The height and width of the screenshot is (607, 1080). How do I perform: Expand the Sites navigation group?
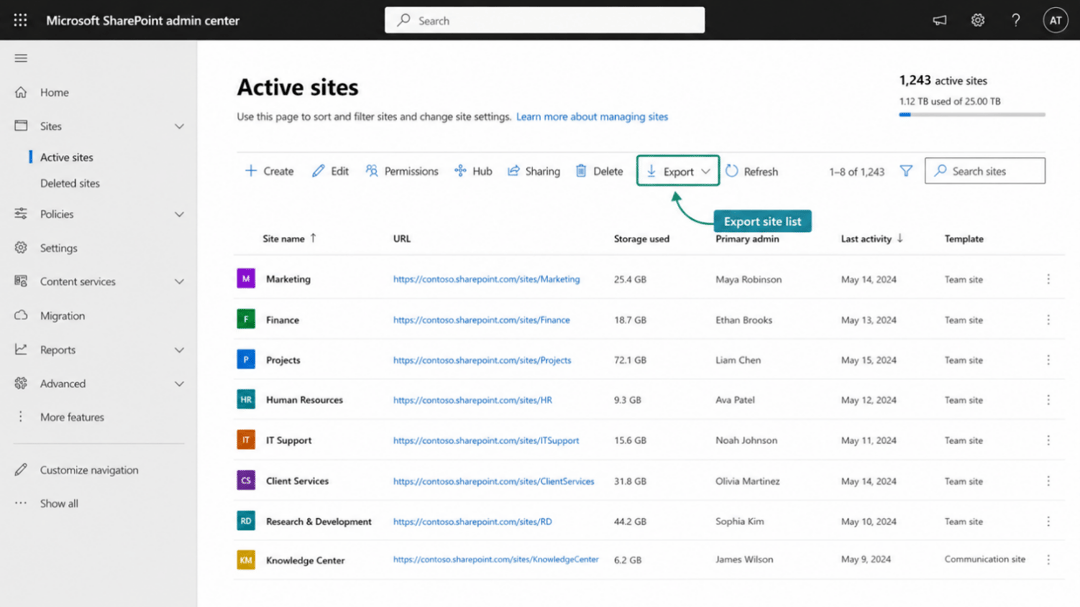pos(179,126)
